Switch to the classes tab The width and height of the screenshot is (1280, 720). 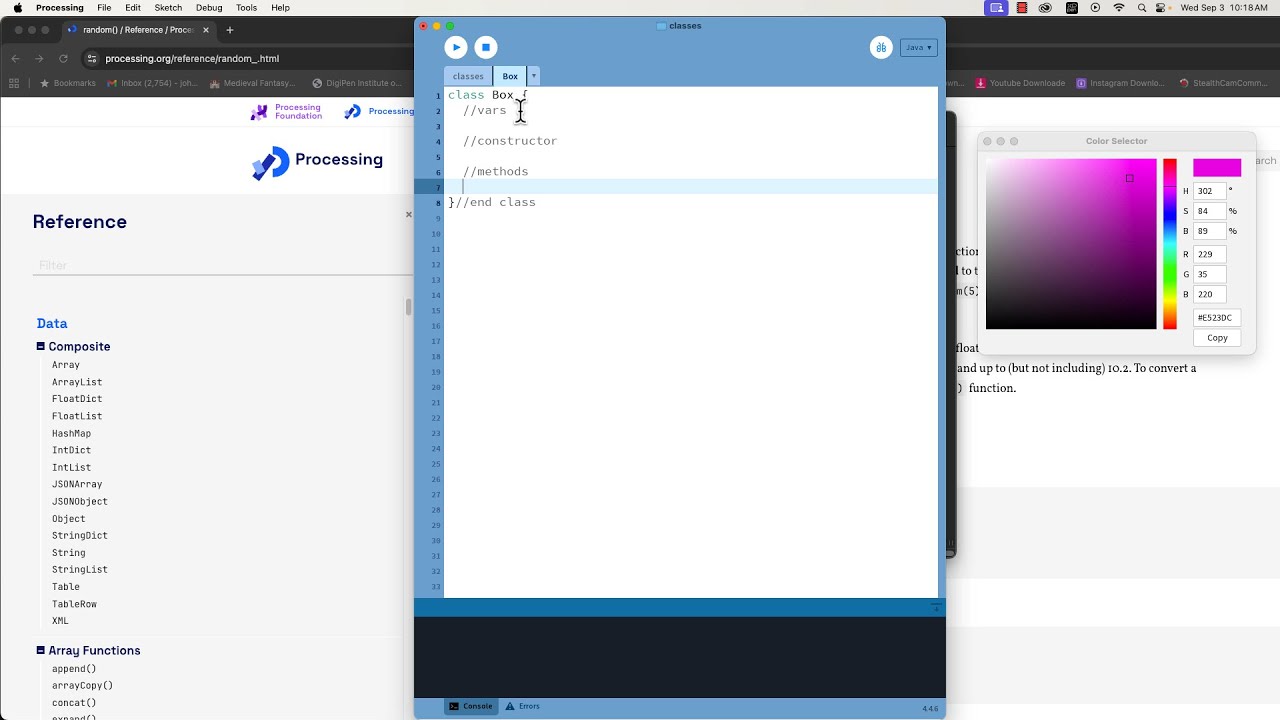click(x=468, y=76)
